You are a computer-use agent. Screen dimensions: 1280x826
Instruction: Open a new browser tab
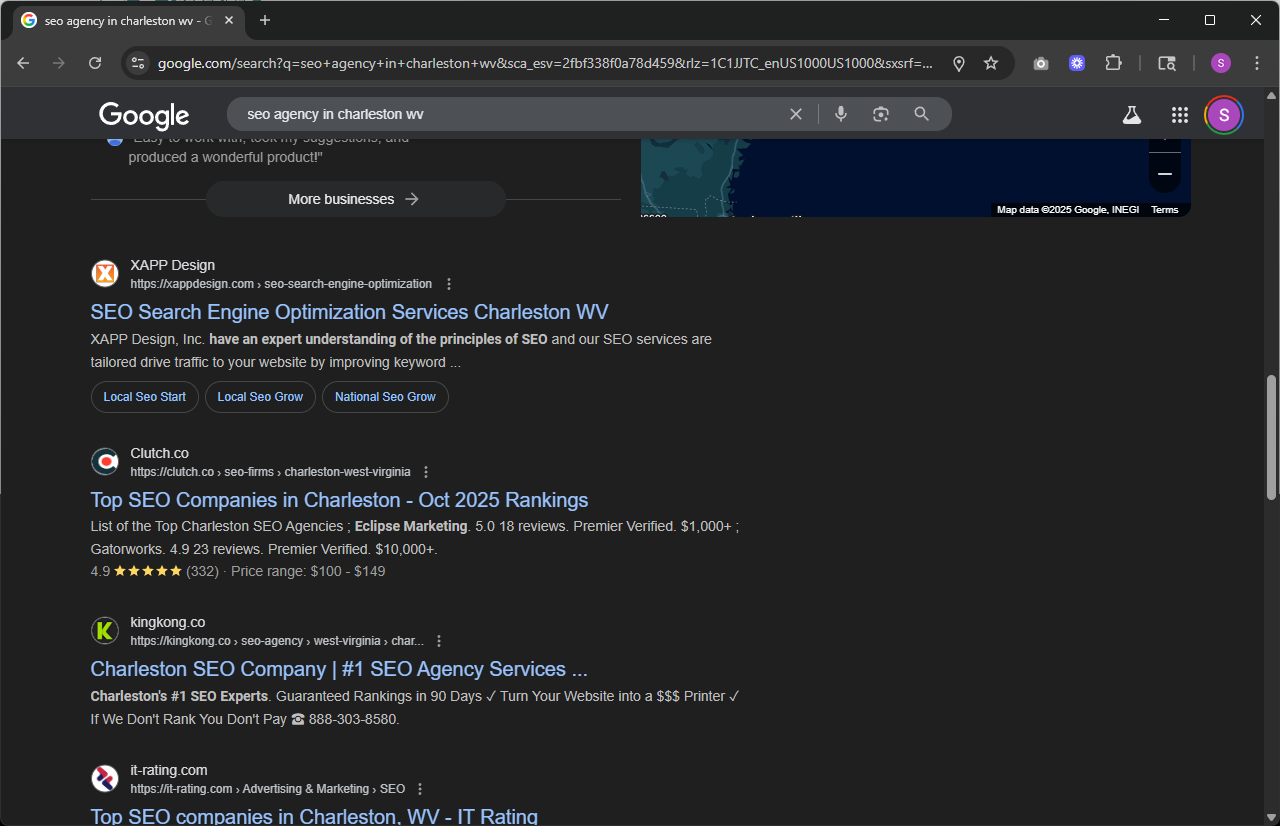click(x=265, y=20)
